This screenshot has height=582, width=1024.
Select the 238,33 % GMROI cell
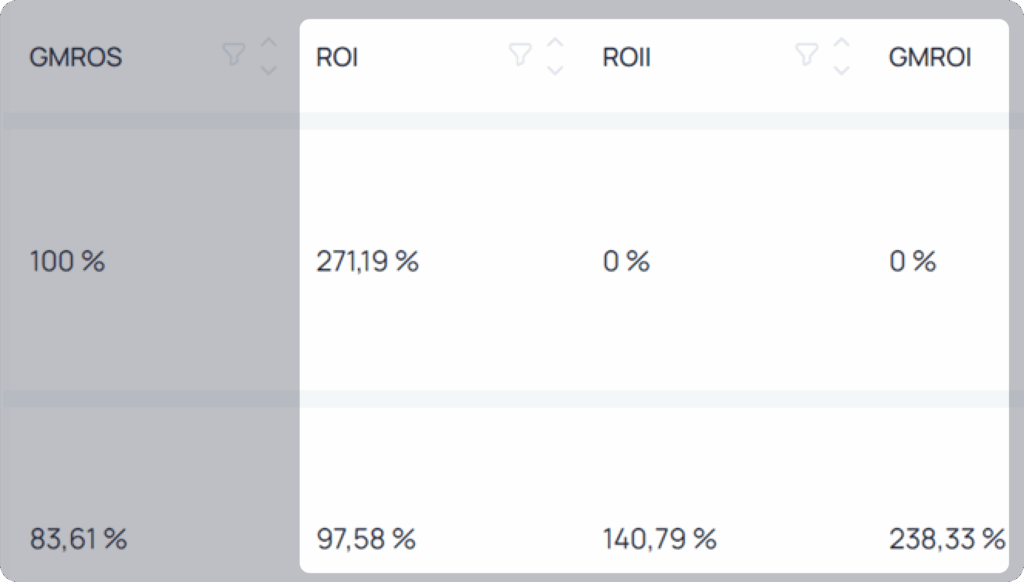tap(947, 539)
